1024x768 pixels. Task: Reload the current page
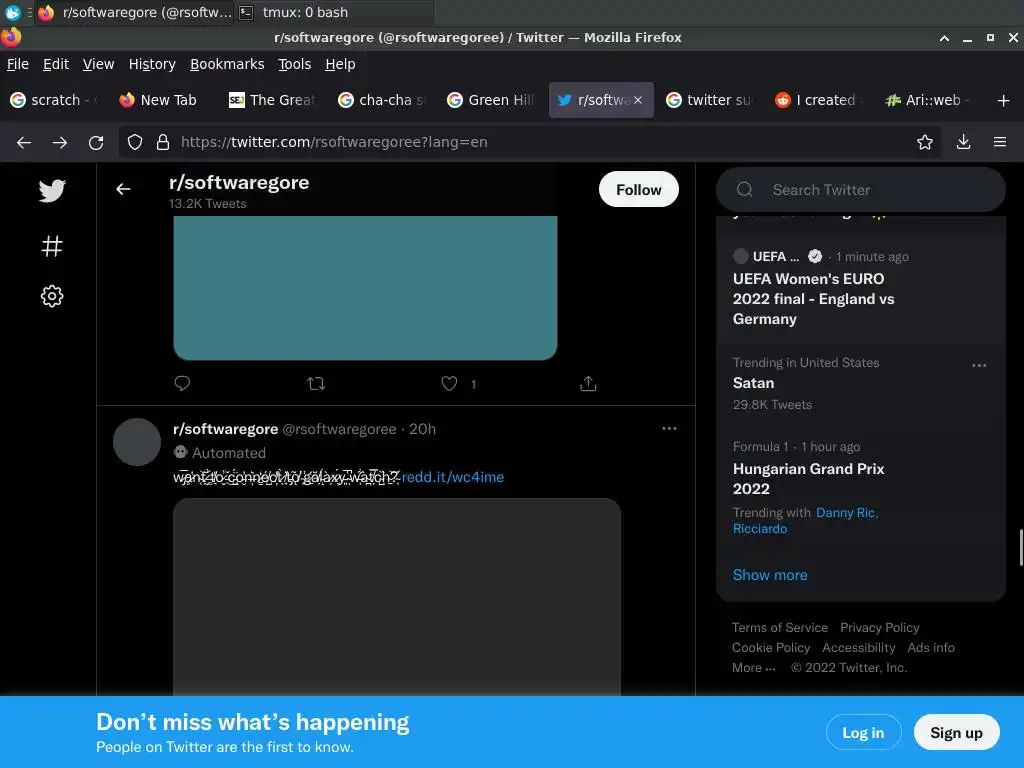click(x=96, y=142)
